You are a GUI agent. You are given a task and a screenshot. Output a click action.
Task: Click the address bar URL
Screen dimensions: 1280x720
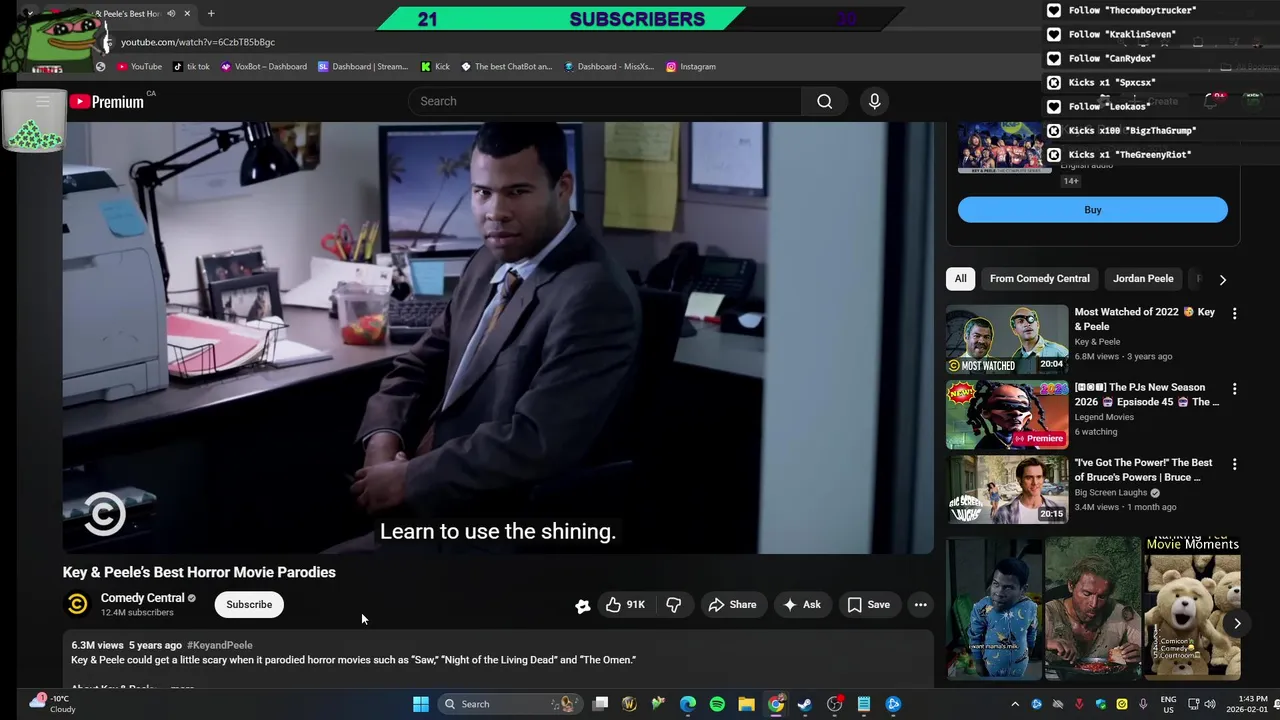[198, 42]
